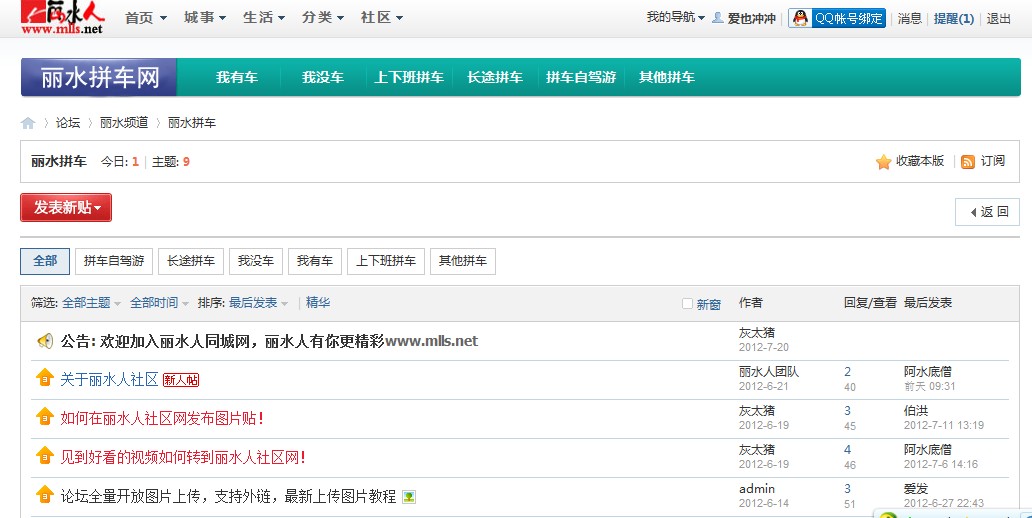Switch to the 拼车自驾游 category tab

click(x=114, y=261)
